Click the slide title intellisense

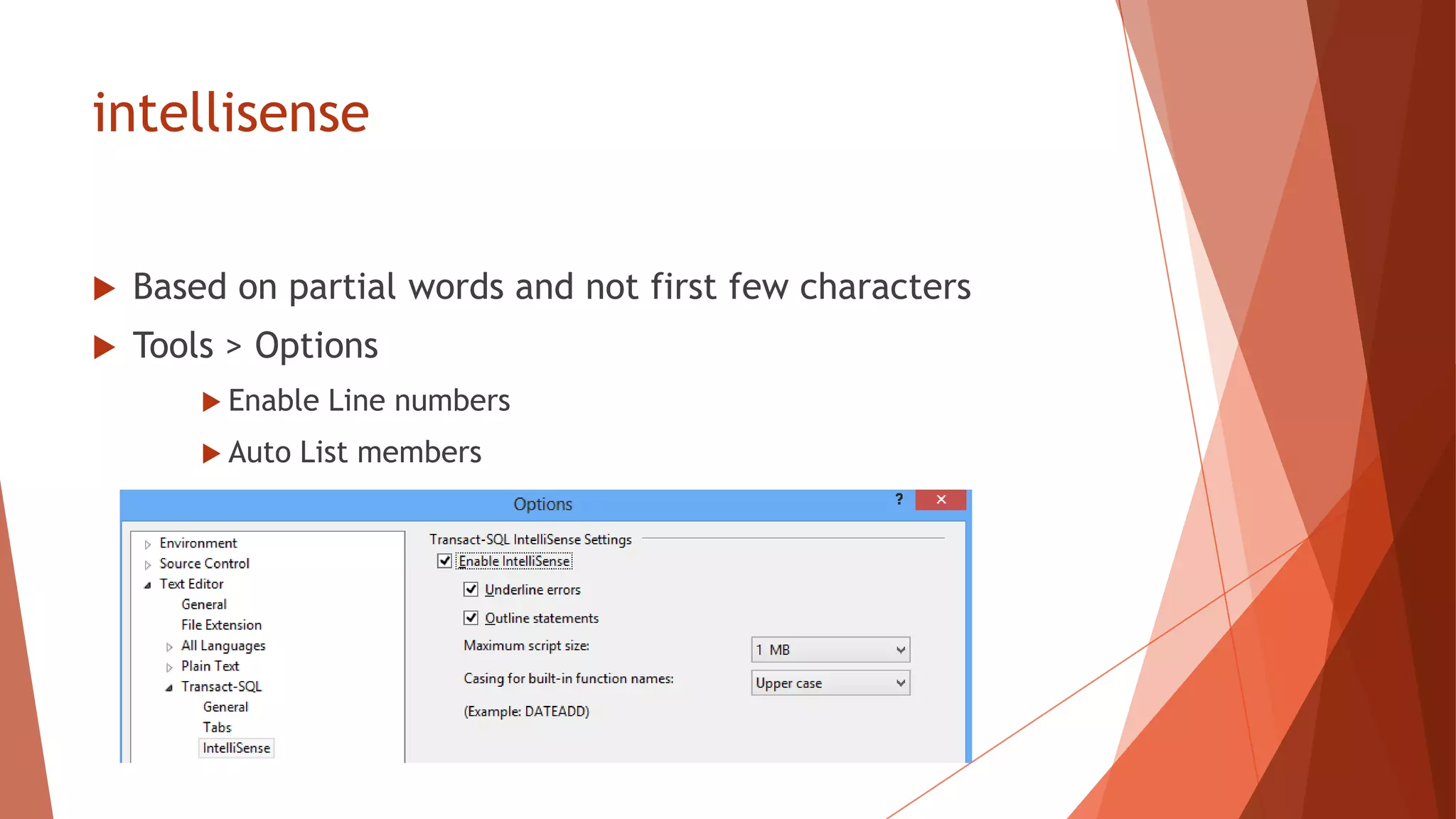click(231, 112)
